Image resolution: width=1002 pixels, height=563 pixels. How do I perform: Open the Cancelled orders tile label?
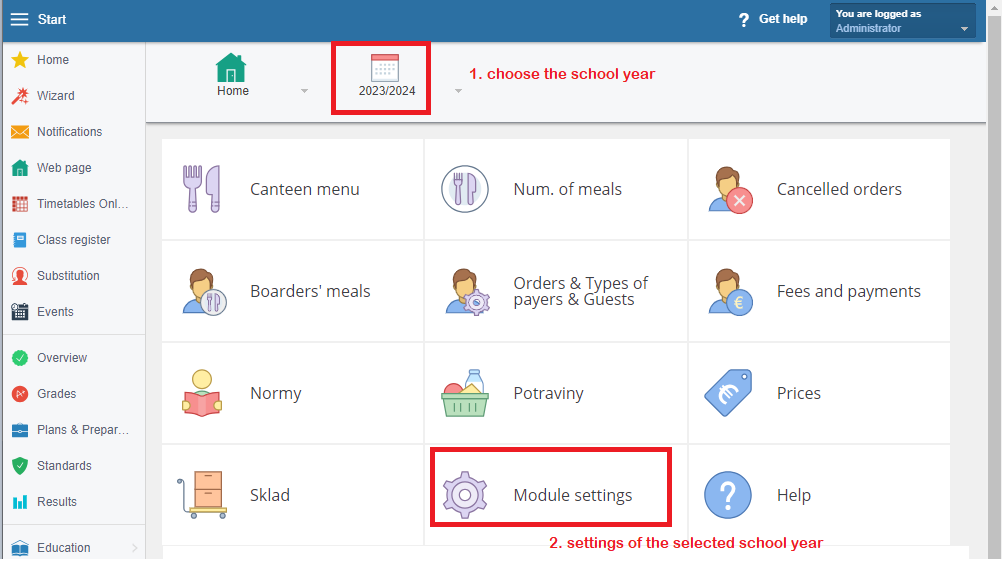tap(839, 189)
